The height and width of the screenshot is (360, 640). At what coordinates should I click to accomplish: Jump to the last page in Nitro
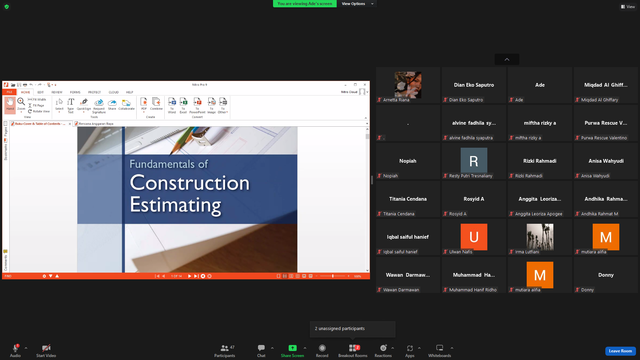tap(196, 276)
